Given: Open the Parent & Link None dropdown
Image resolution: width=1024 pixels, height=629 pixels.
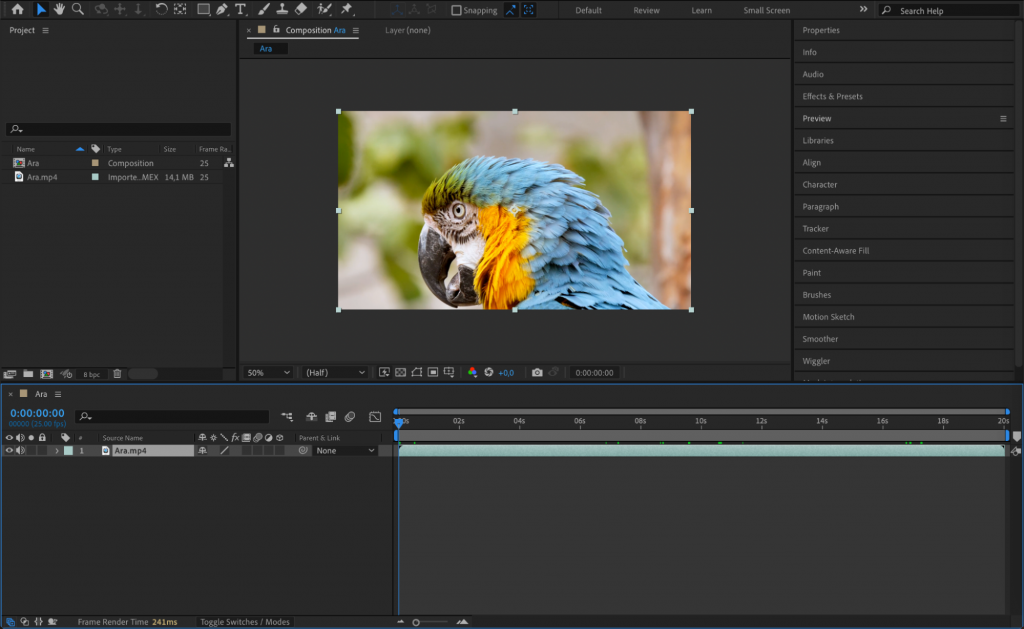Looking at the screenshot, I should pos(344,450).
